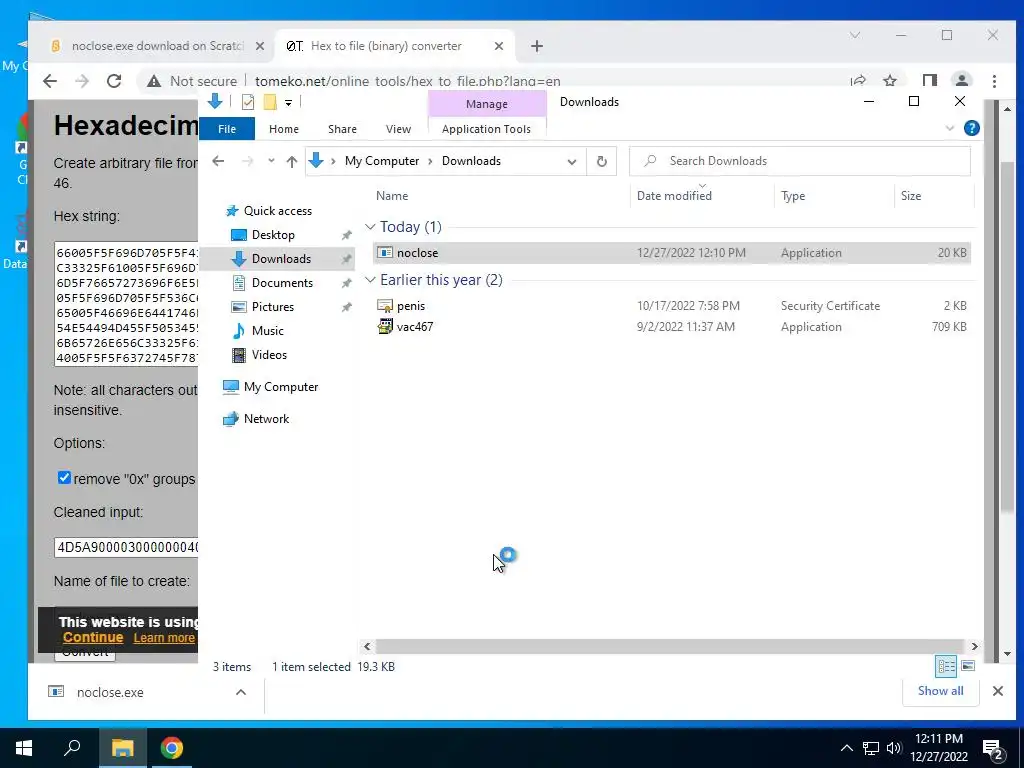This screenshot has height=768, width=1024.
Task: Open the Chrome profile avatar
Action: point(961,81)
